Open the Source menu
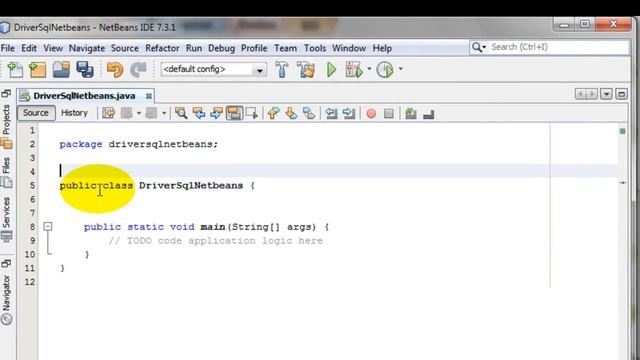Screen dimensions: 640x360 [124, 48]
